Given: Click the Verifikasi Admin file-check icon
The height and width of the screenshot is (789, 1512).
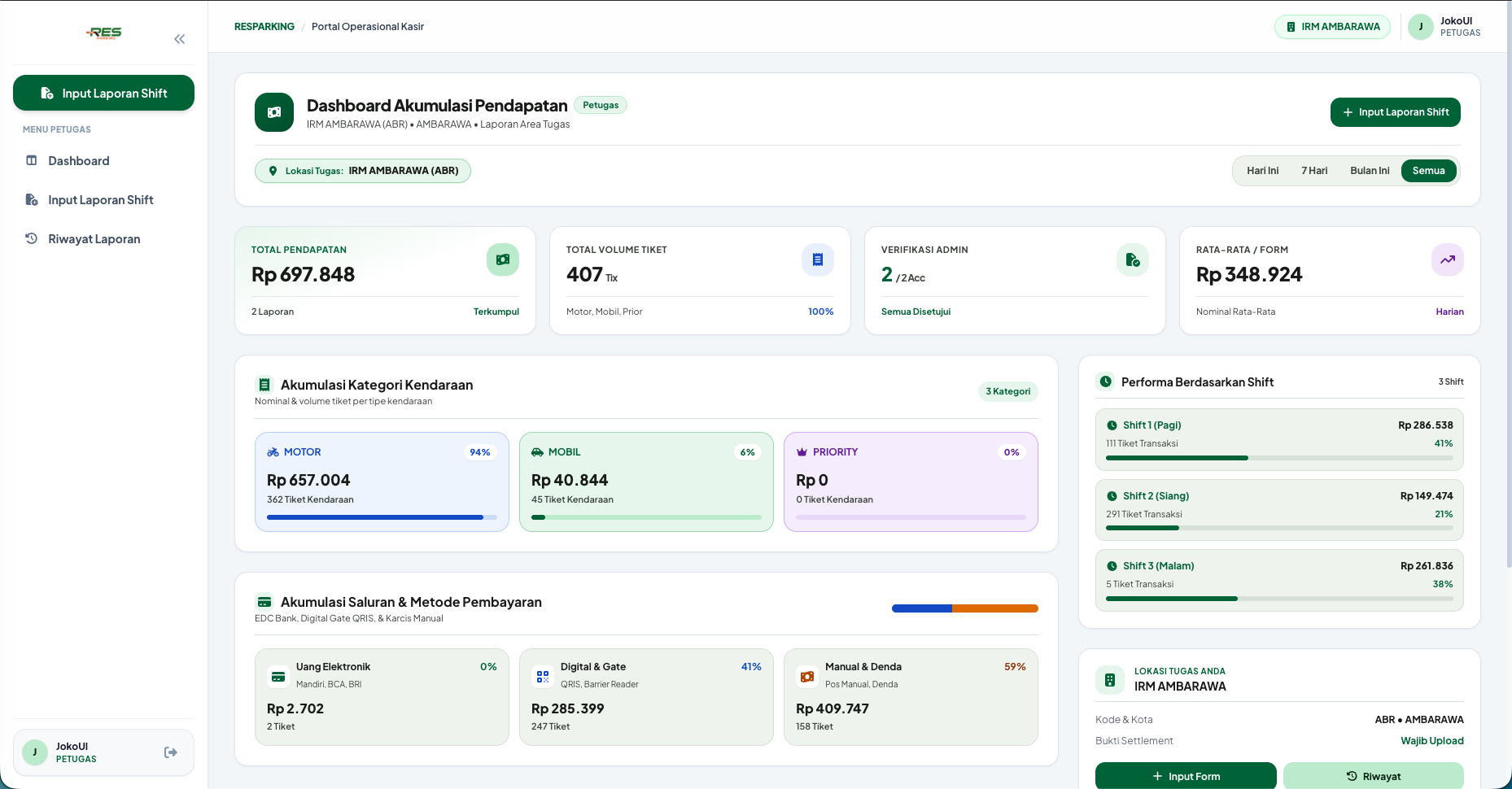Looking at the screenshot, I should (1133, 259).
